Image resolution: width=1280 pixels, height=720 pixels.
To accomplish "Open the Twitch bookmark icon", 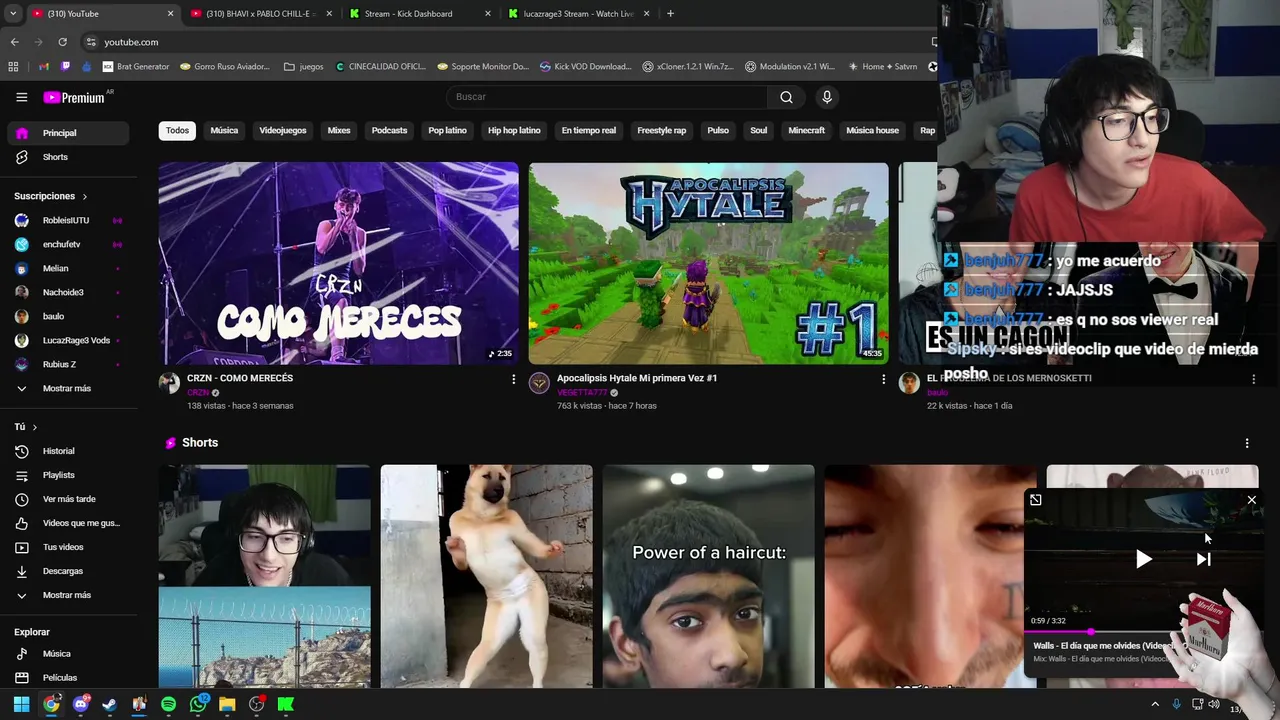I will 66,67.
